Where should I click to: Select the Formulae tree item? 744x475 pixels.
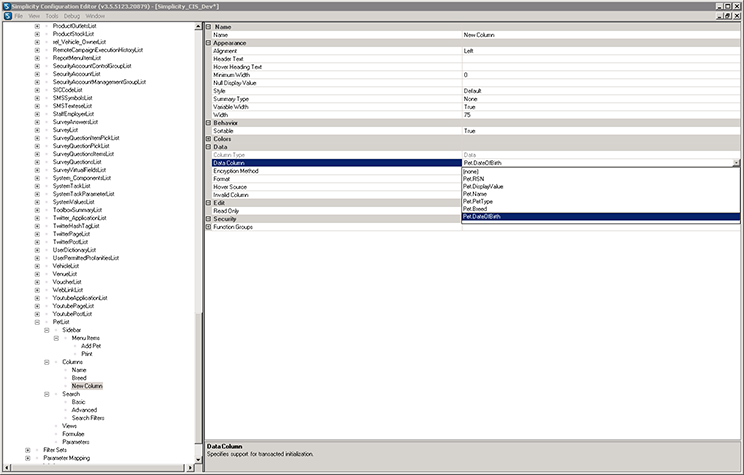(x=73, y=434)
